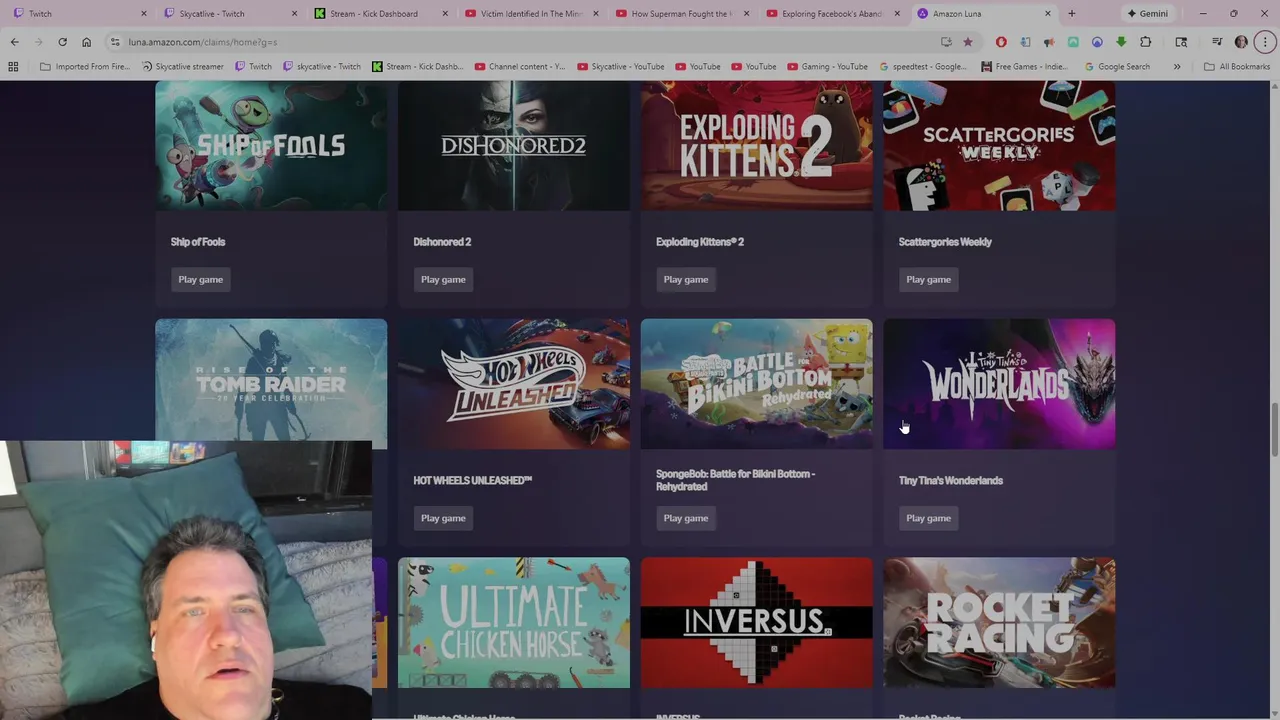Open speedtest Google bookmark
The height and width of the screenshot is (720, 1280).
tap(923, 66)
